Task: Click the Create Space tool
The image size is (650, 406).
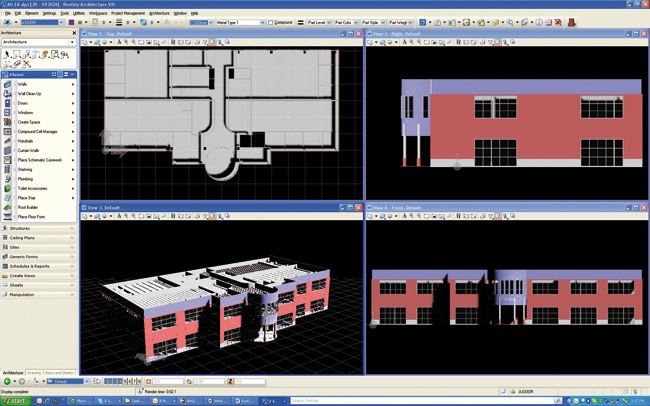Action: (28, 122)
